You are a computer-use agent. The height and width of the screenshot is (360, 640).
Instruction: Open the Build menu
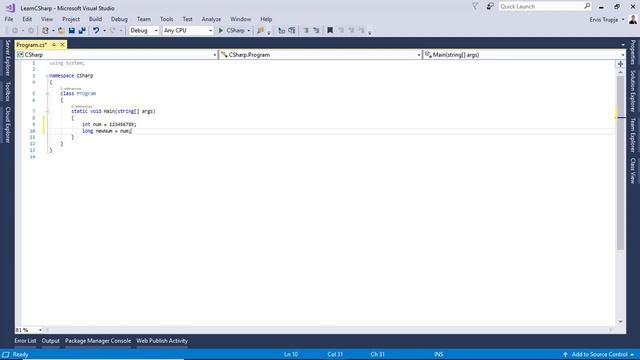[95, 19]
